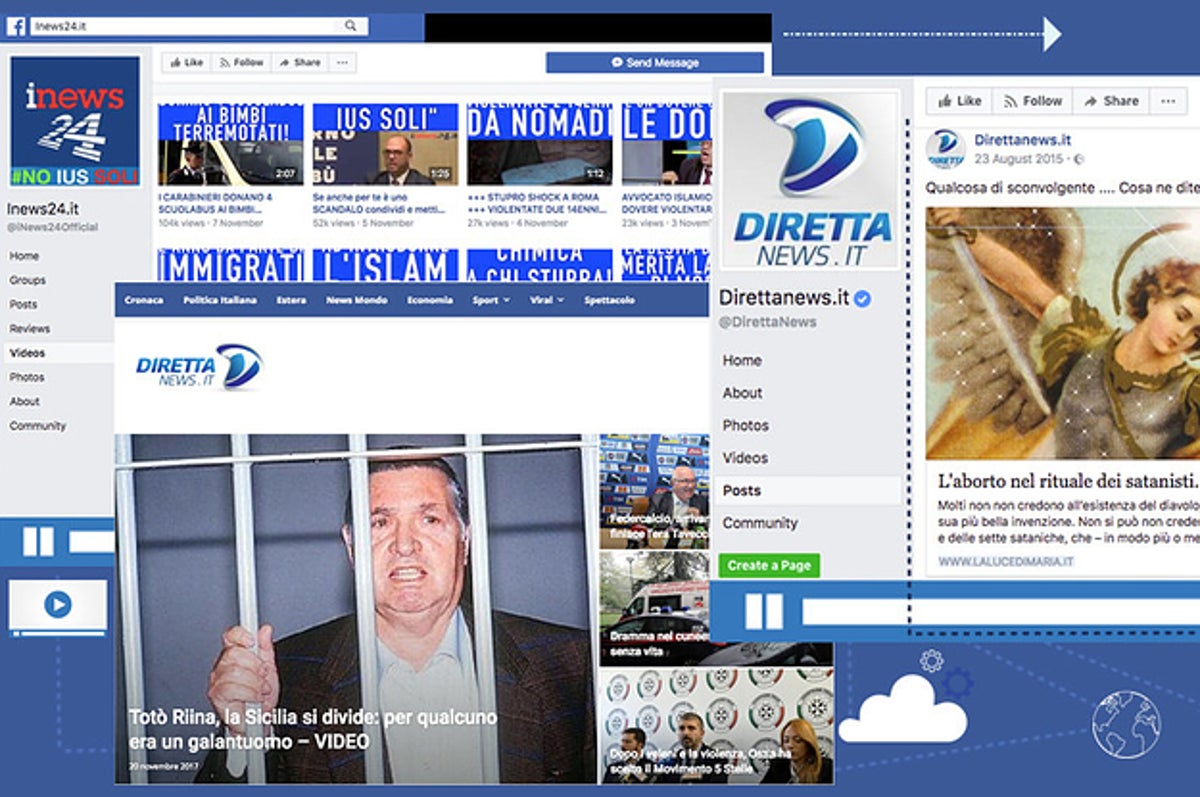The width and height of the screenshot is (1200, 797).
Task: Open the Inews24 profile picture
Action: pos(75,121)
